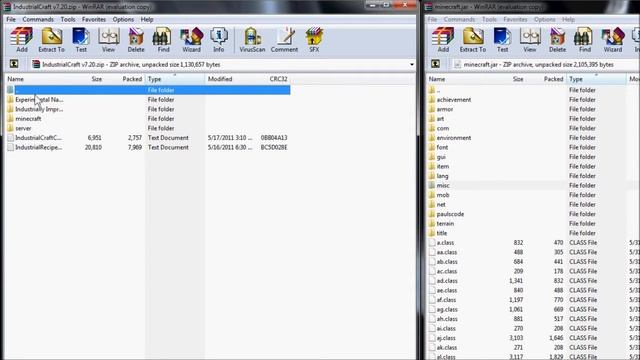
Task: Go up one level in minecraft.jar window
Action: 436,64
